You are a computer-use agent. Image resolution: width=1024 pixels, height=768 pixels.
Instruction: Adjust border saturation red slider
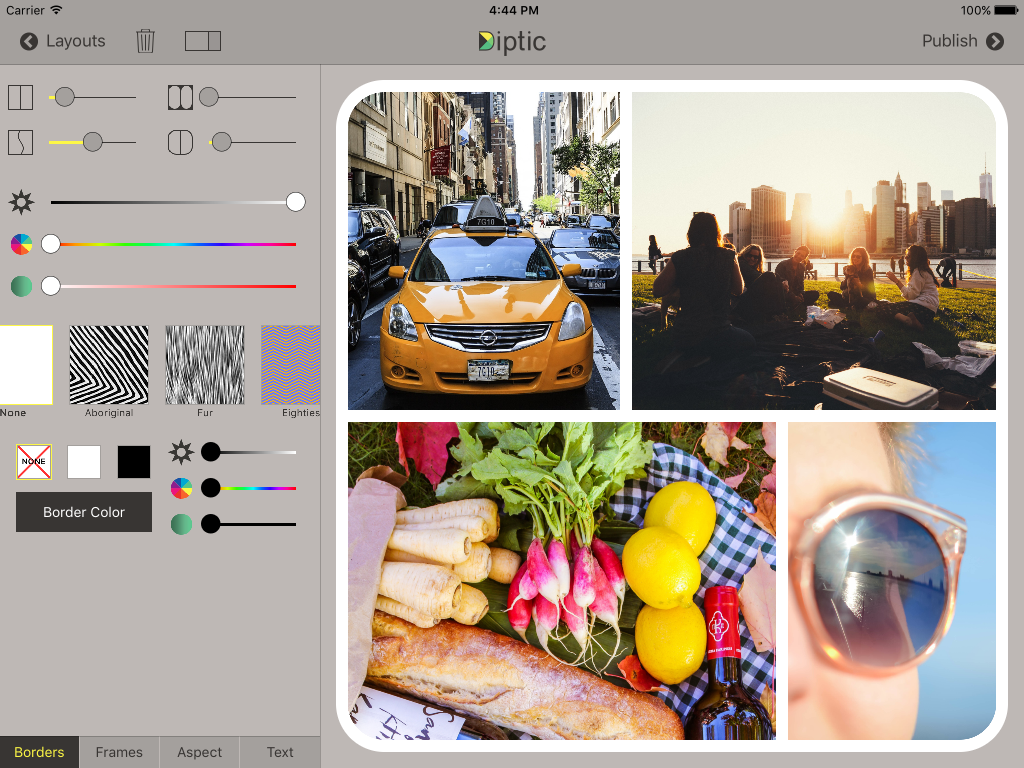click(x=168, y=286)
